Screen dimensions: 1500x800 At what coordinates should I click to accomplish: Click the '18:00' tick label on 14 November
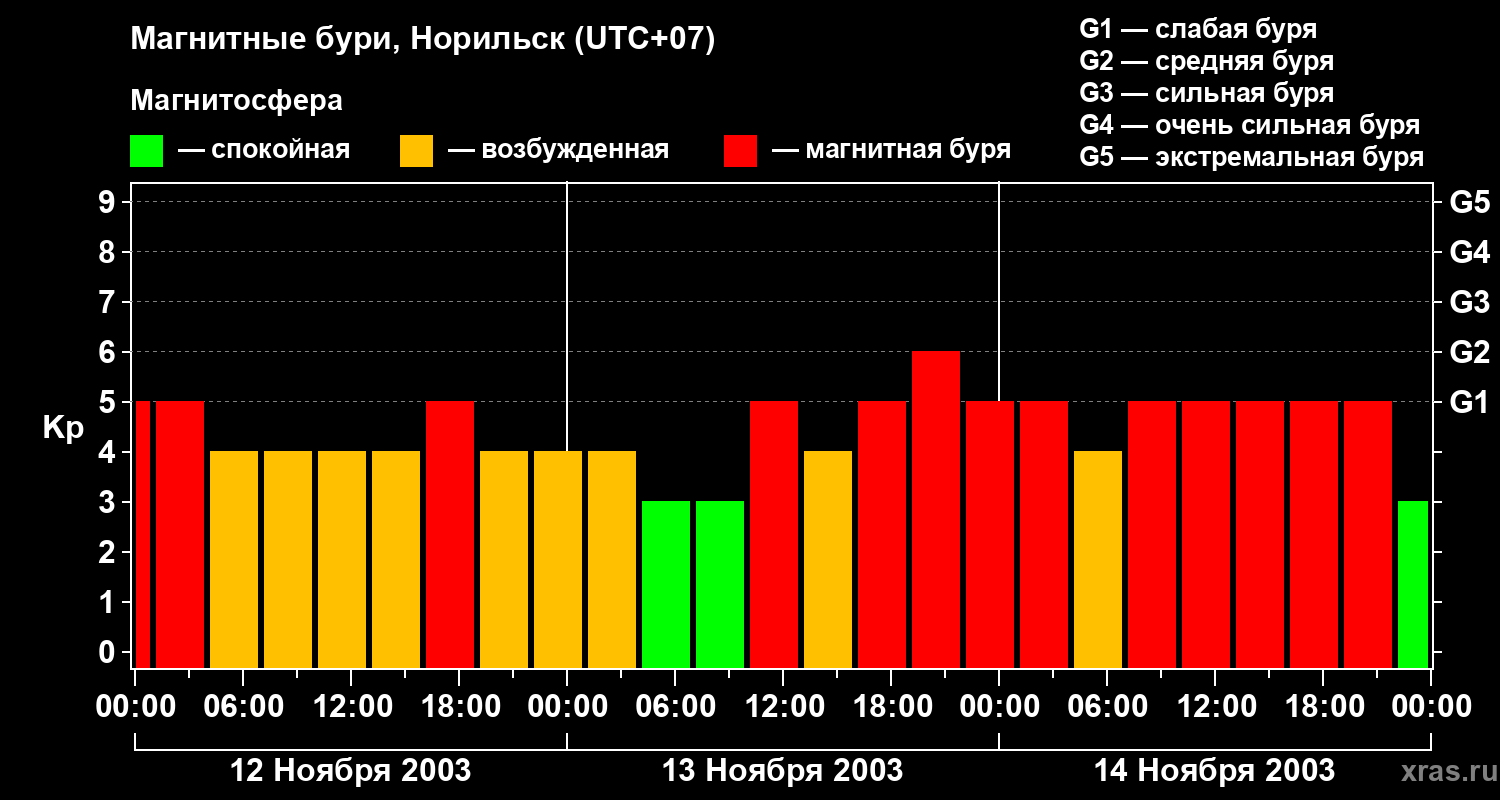pos(1323,706)
